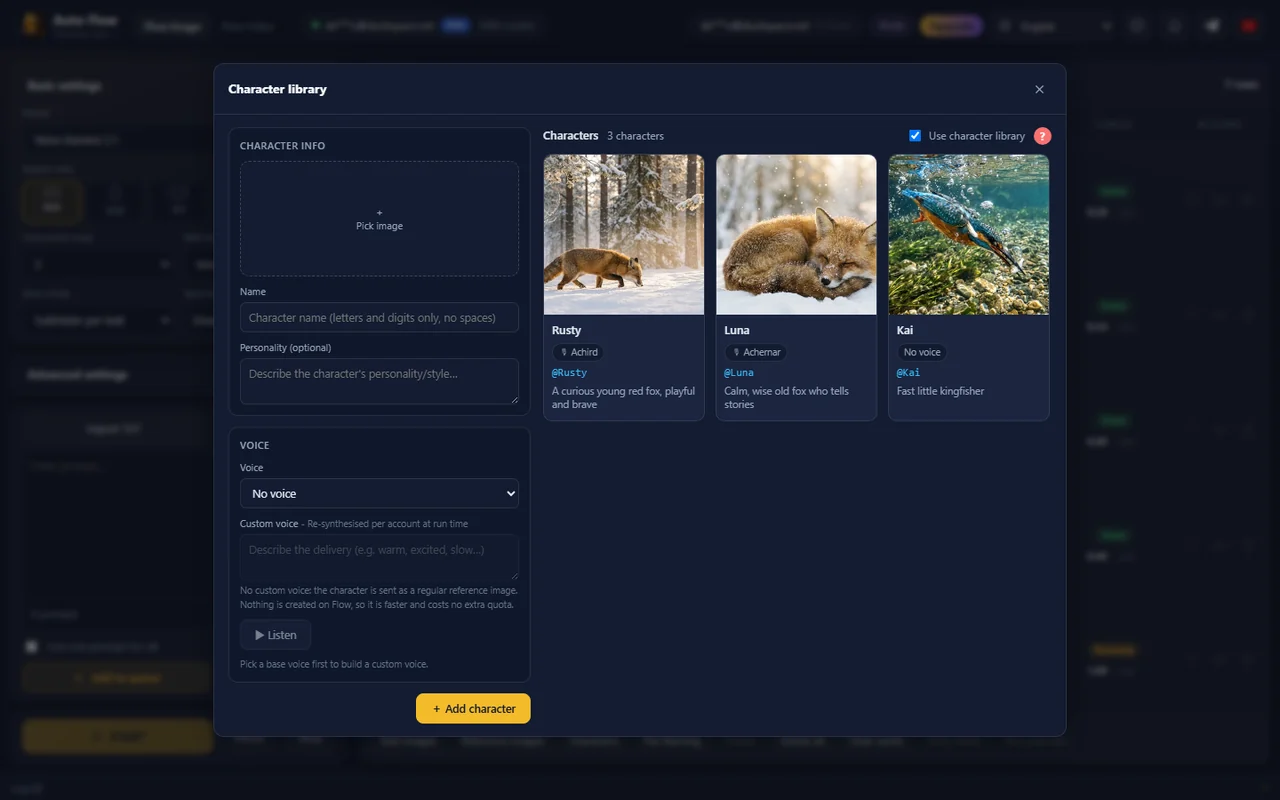This screenshot has width=1280, height=800.
Task: Click the @Luna mention tag
Action: coord(739,372)
